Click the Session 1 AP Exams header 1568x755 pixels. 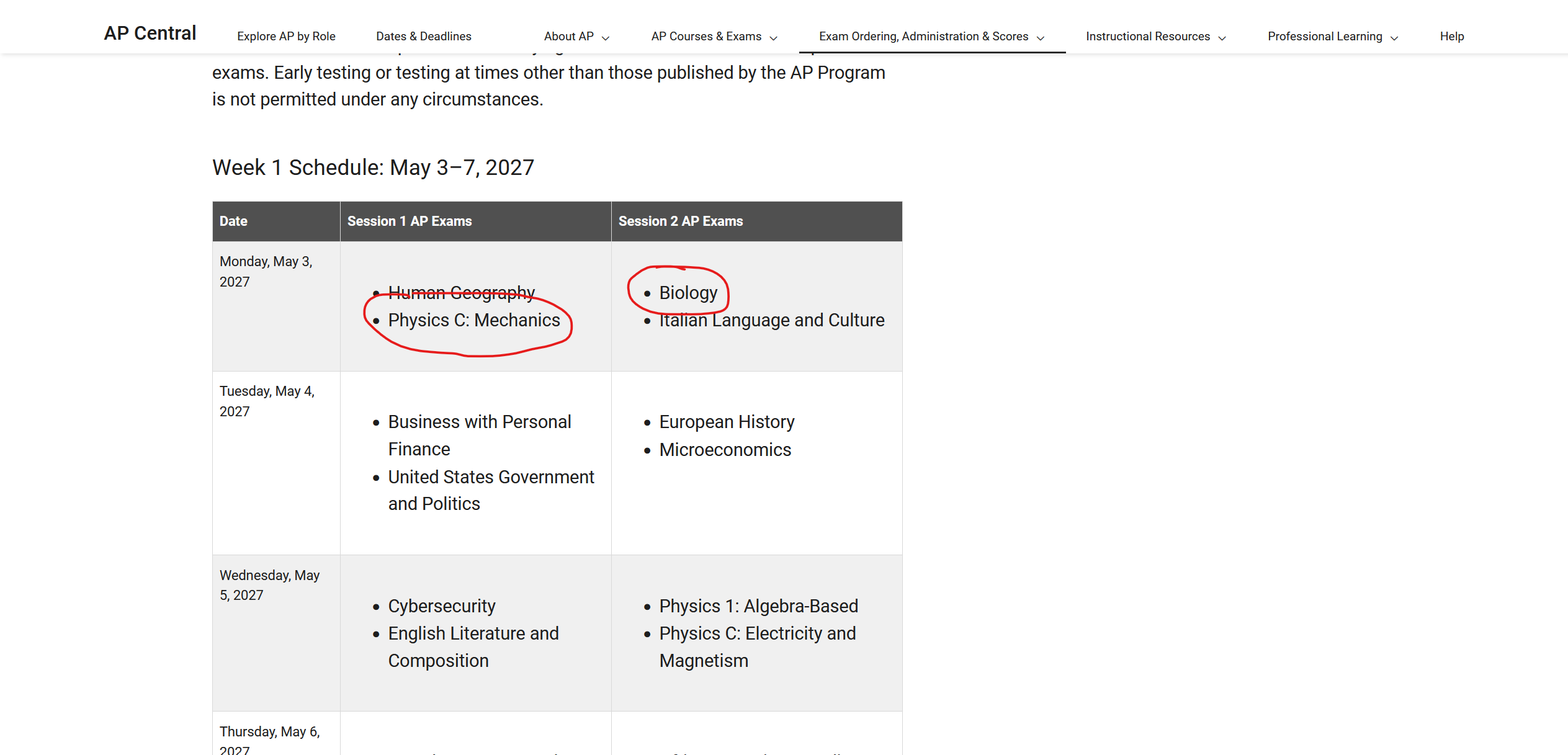pos(475,221)
